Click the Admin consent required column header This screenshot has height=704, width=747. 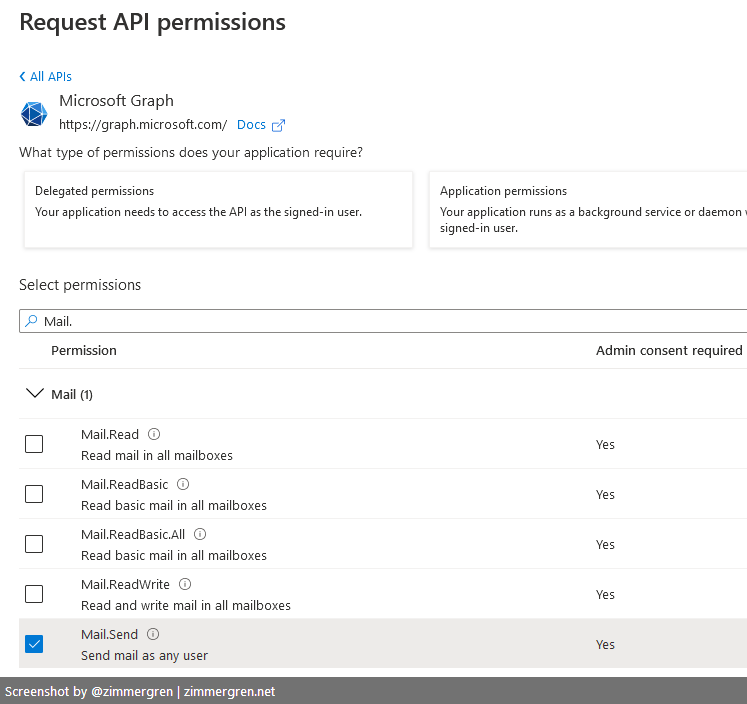(x=669, y=351)
